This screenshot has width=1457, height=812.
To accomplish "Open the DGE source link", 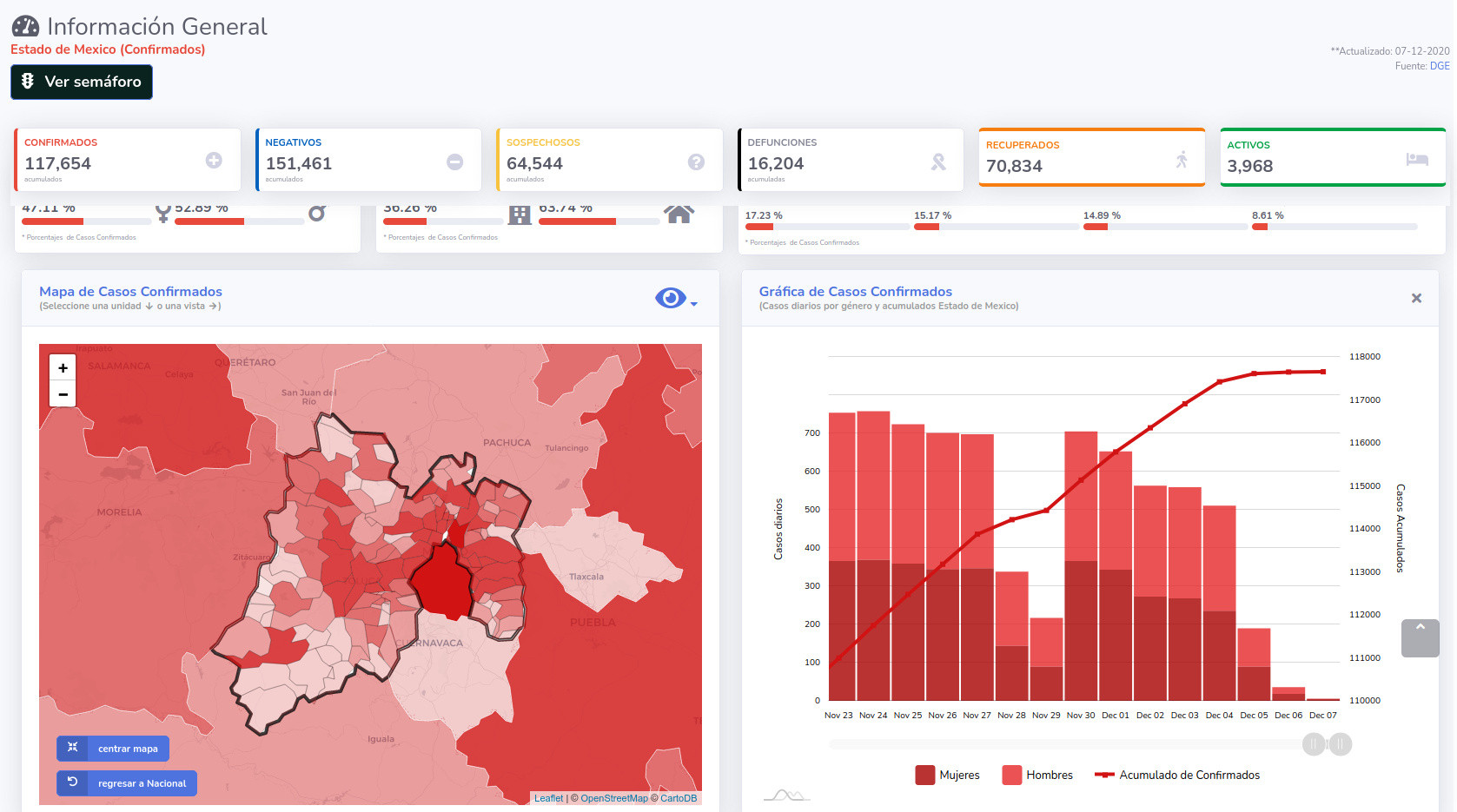I will coord(1440,66).
